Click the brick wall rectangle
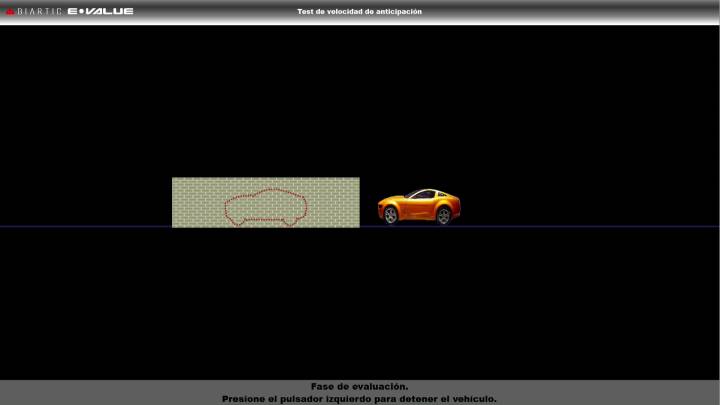 (x=266, y=202)
